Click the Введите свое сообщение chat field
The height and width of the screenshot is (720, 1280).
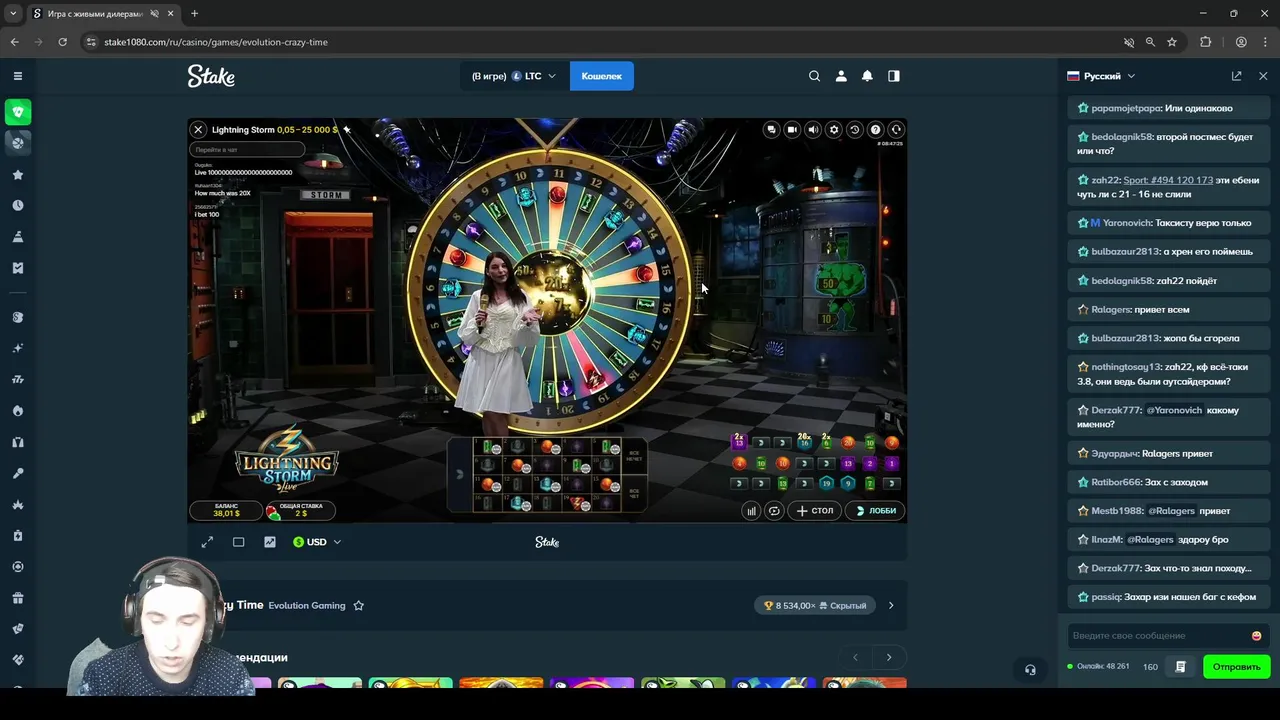coord(1158,636)
